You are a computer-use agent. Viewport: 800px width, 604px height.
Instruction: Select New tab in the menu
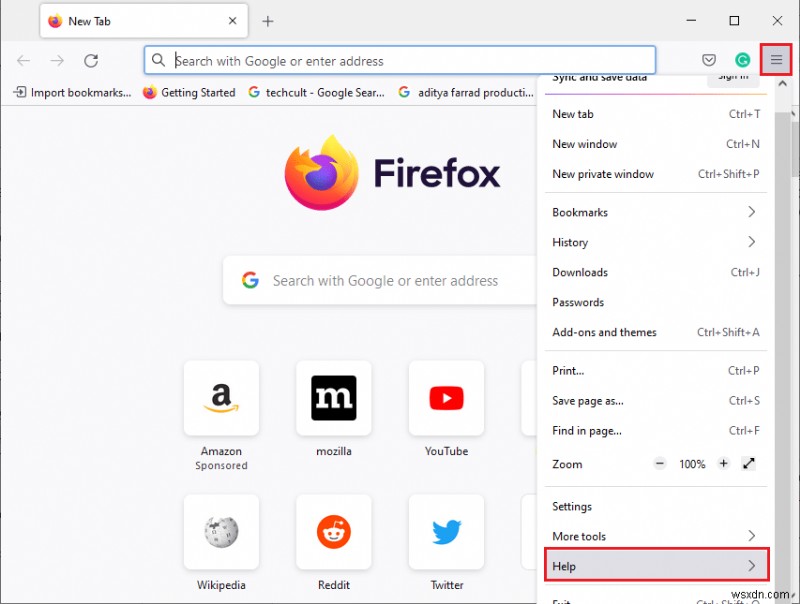[x=656, y=114]
